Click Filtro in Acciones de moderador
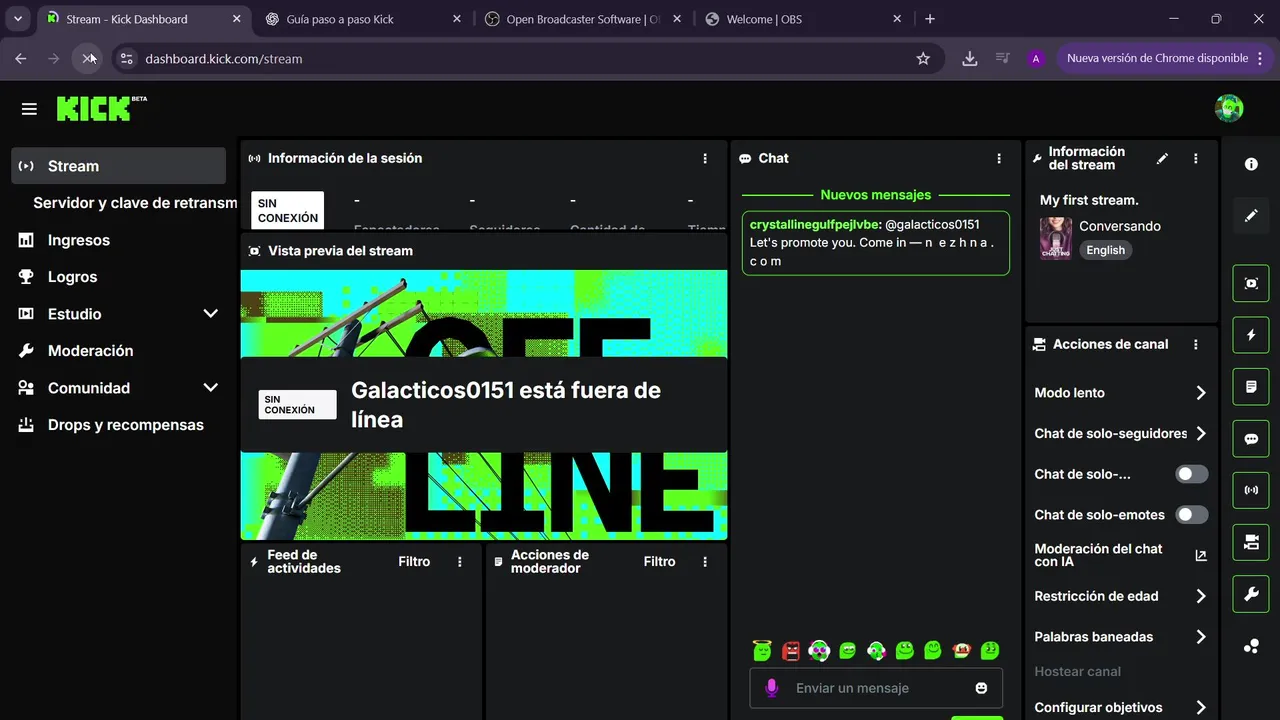This screenshot has width=1280, height=720. 659,562
